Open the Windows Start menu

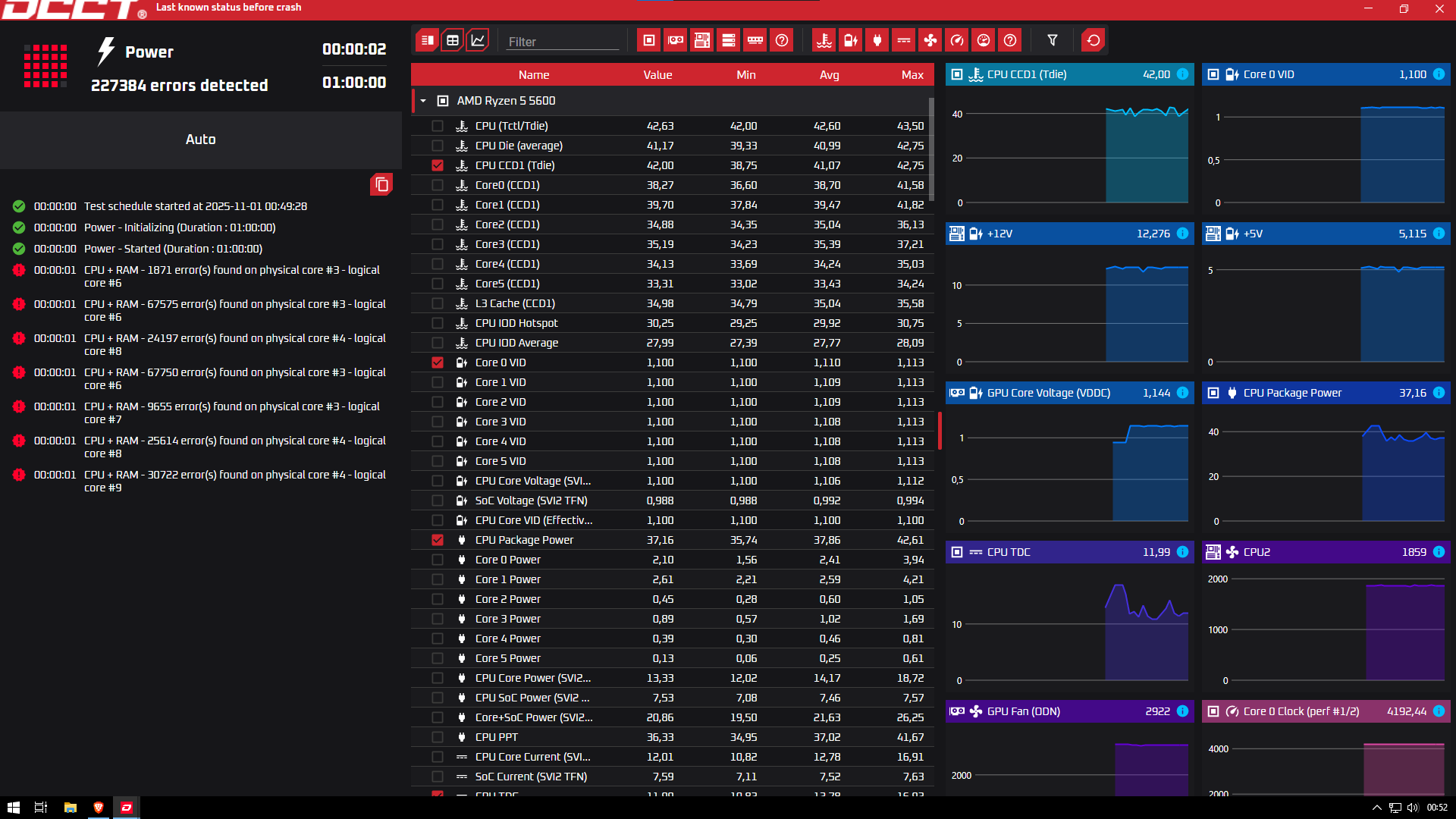(13, 808)
